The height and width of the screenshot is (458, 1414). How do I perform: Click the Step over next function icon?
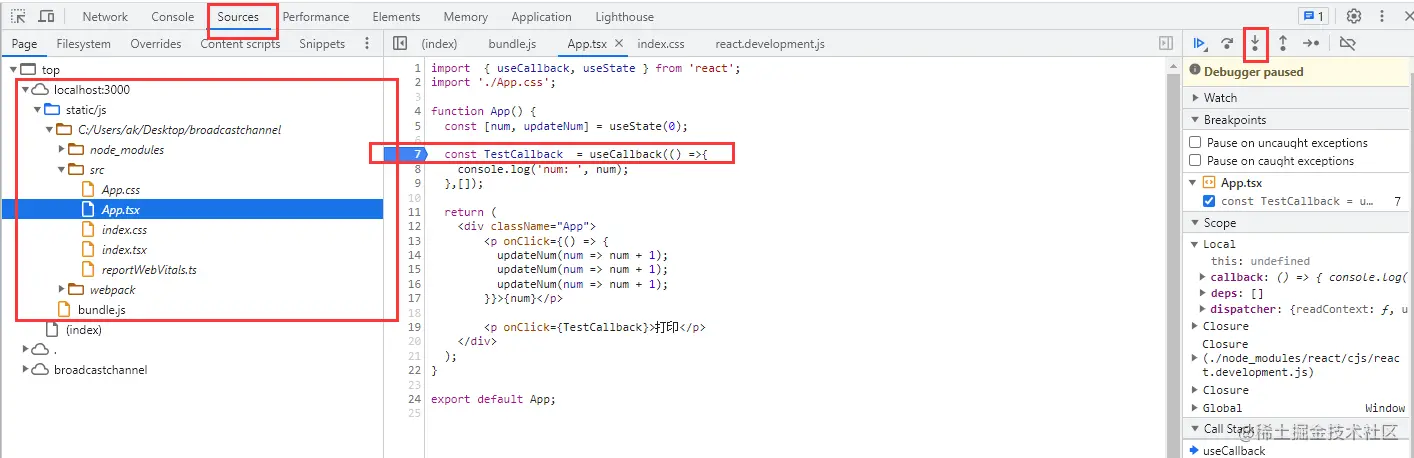coord(1226,43)
